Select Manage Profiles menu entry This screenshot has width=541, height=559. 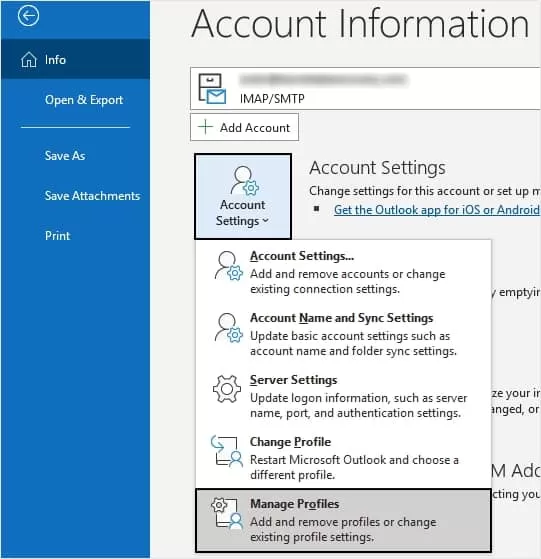point(344,520)
